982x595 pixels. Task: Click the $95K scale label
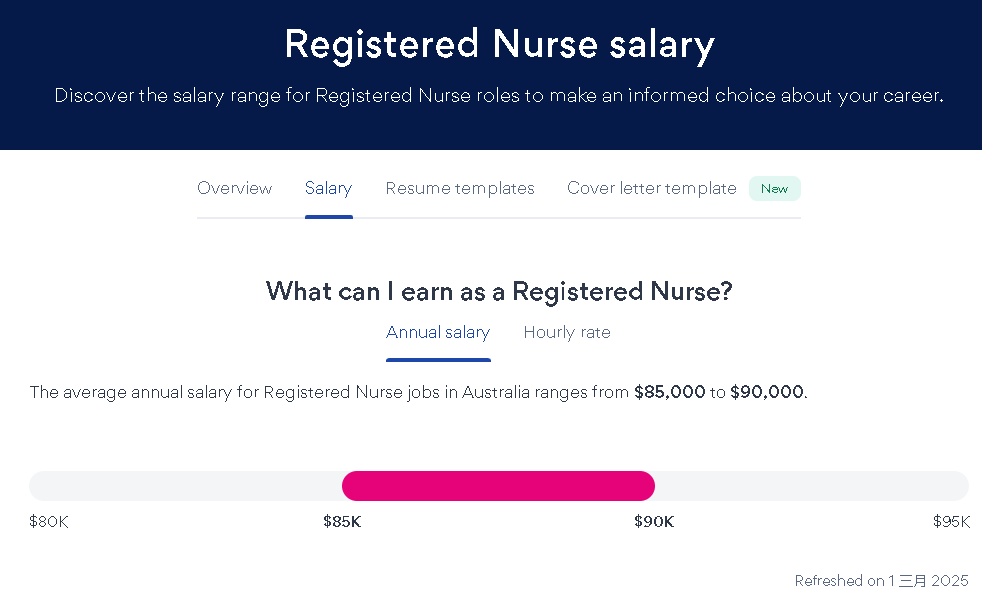tap(951, 522)
